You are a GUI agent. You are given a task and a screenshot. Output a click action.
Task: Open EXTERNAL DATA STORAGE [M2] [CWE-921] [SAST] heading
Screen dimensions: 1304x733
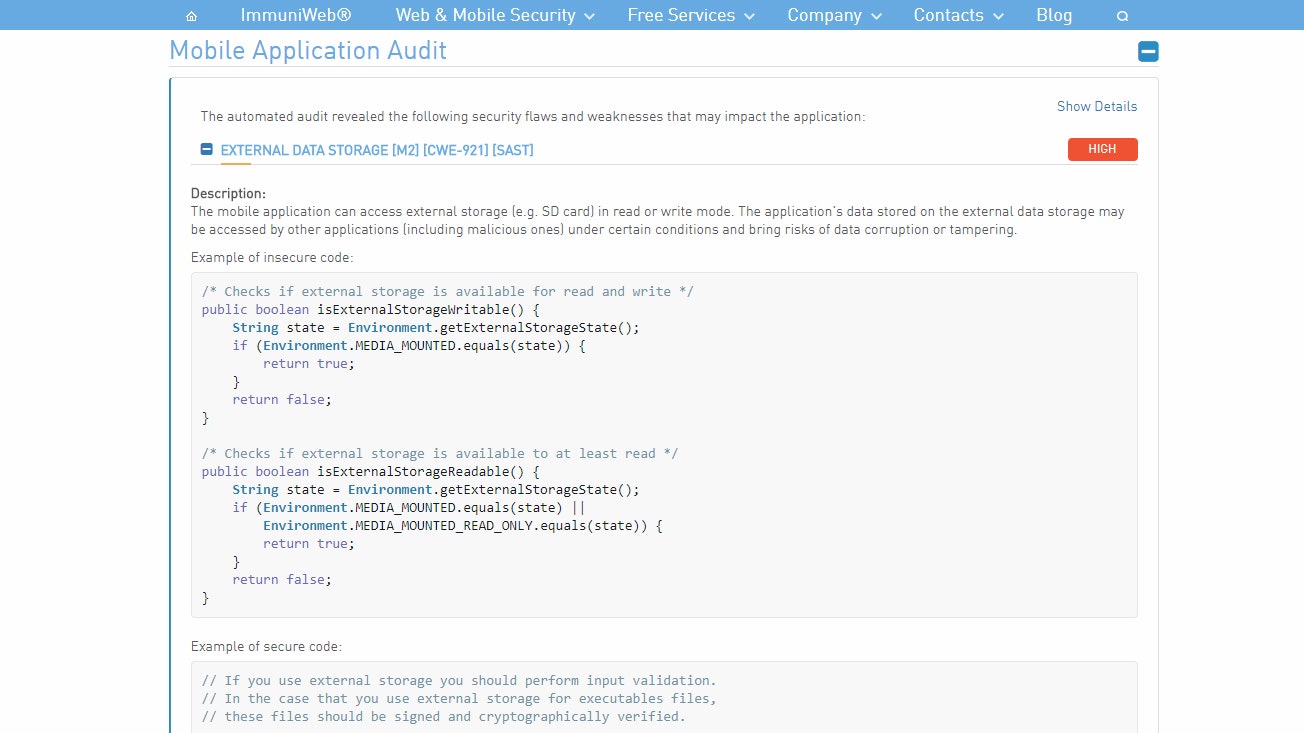[377, 150]
